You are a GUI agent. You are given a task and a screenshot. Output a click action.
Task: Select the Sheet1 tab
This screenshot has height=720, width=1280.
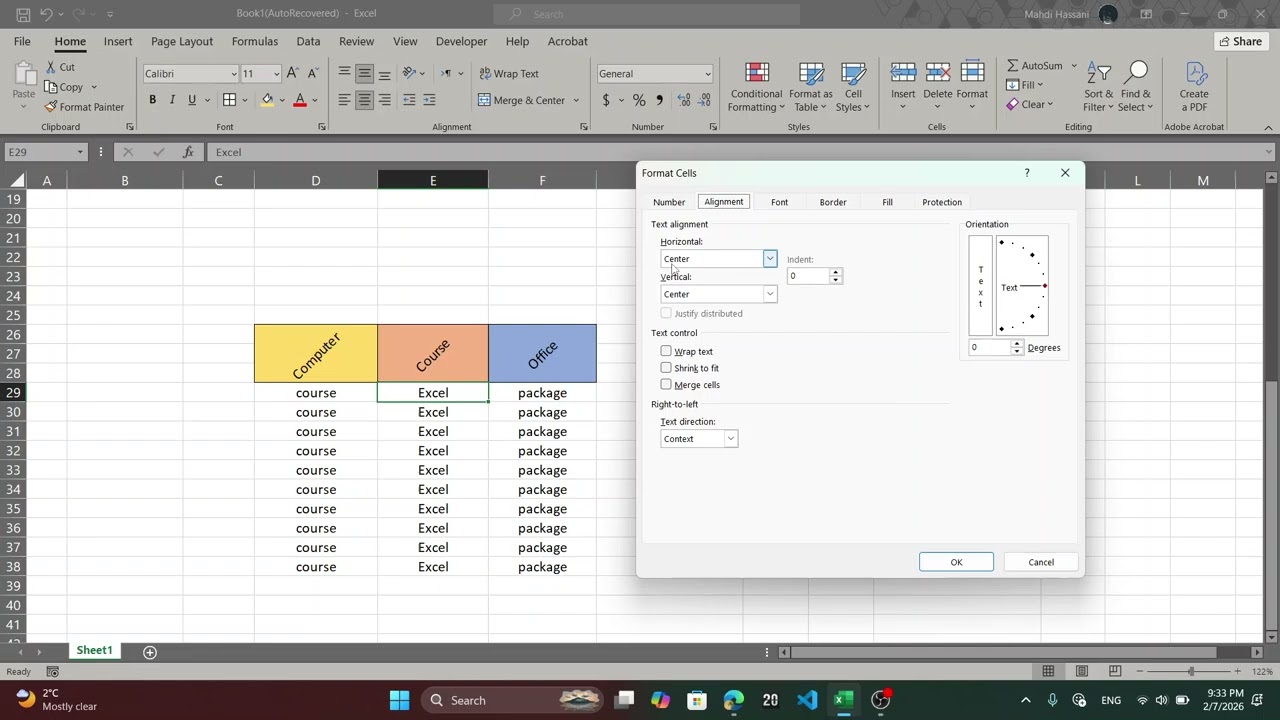(94, 650)
